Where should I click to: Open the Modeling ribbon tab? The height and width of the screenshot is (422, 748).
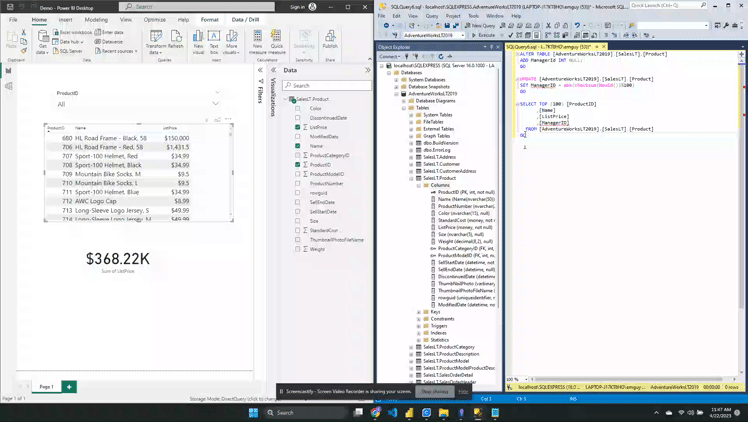[96, 19]
